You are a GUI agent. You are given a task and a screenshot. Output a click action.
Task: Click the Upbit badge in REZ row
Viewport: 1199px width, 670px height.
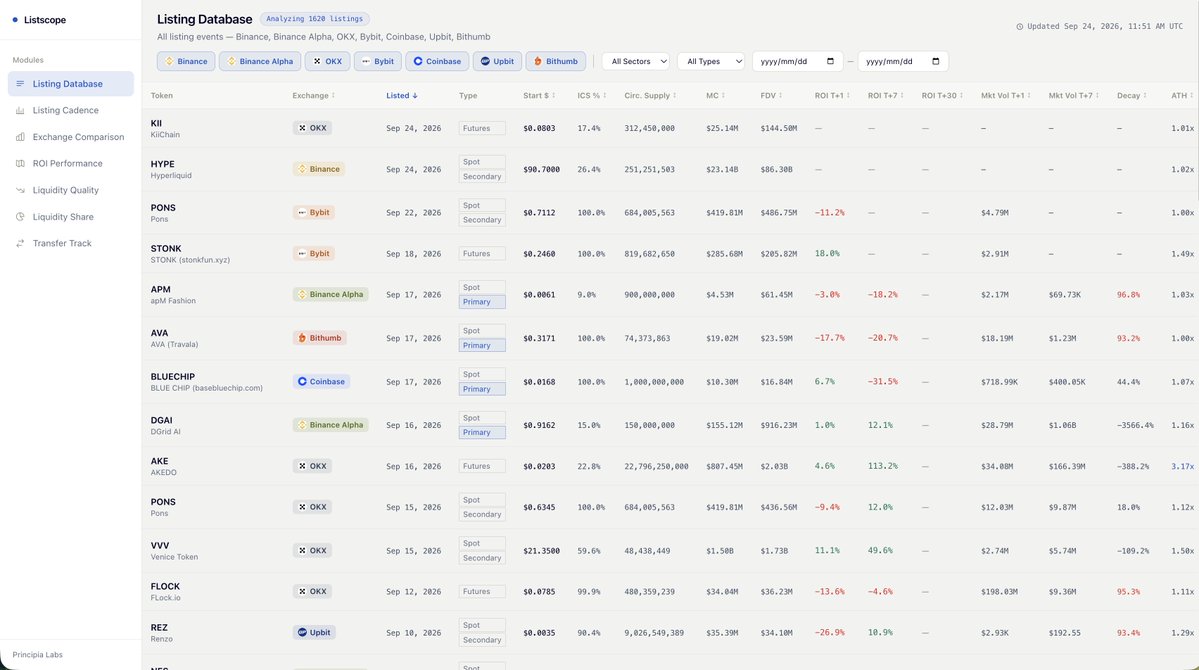(314, 633)
